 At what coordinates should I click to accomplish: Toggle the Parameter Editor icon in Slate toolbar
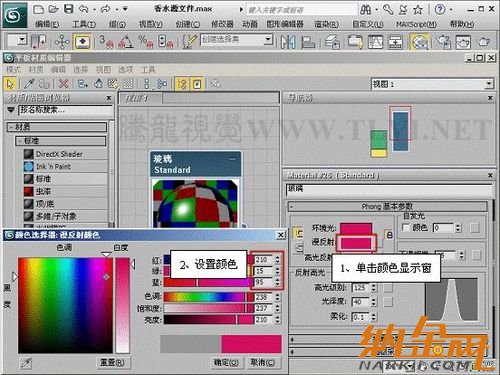[197, 84]
